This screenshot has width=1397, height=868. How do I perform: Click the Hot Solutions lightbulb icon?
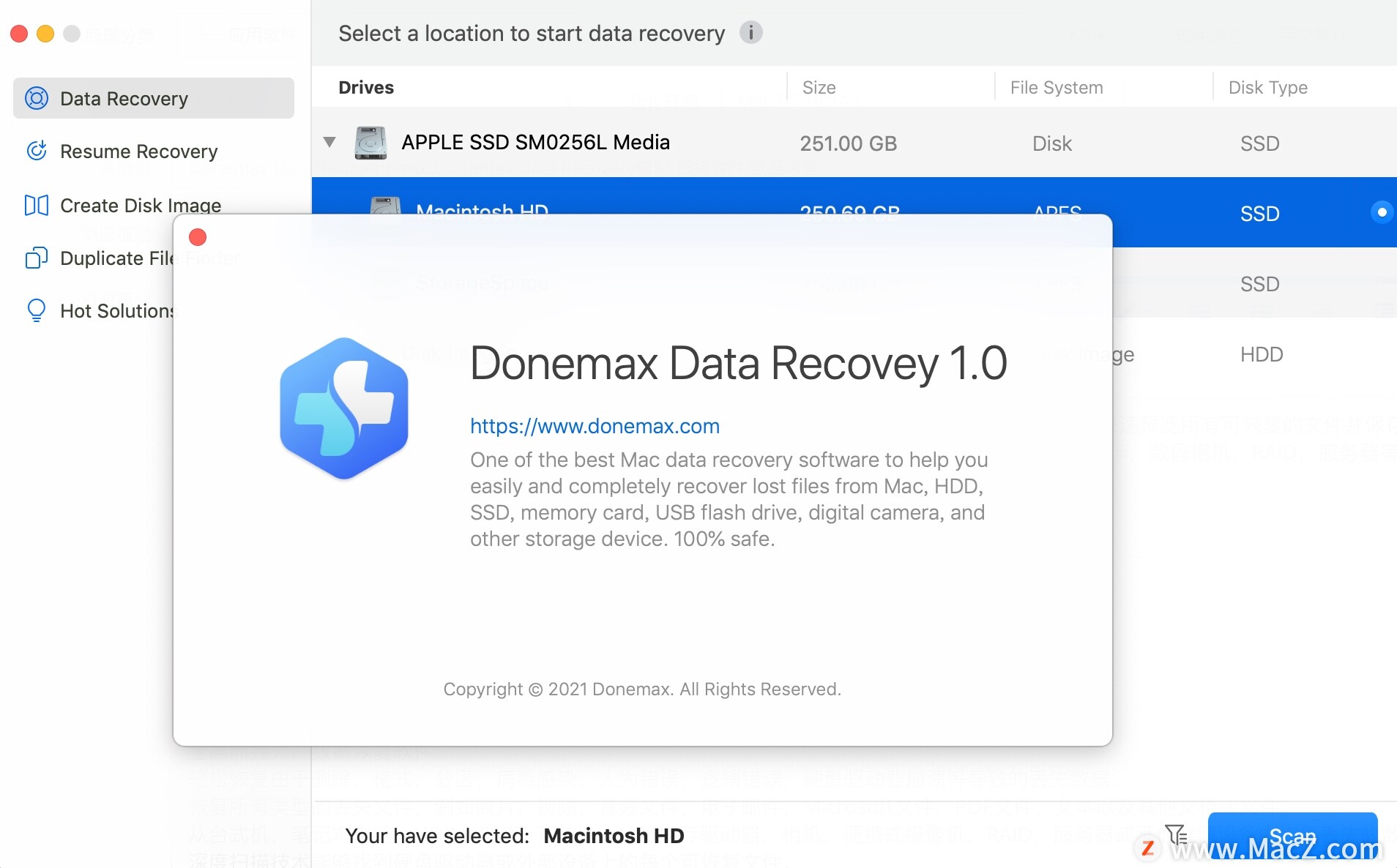click(37, 310)
